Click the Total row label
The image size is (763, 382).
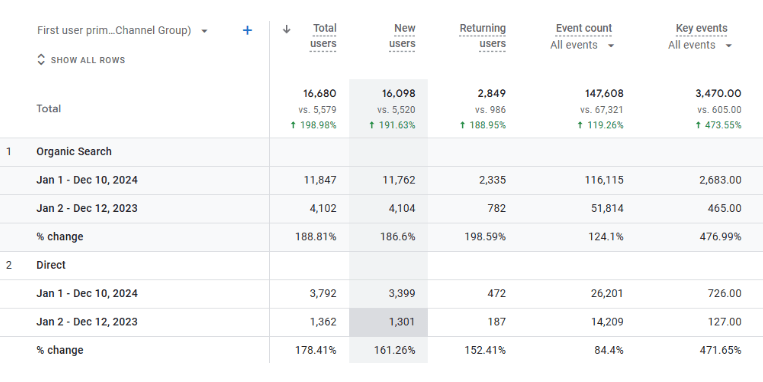tap(49, 109)
